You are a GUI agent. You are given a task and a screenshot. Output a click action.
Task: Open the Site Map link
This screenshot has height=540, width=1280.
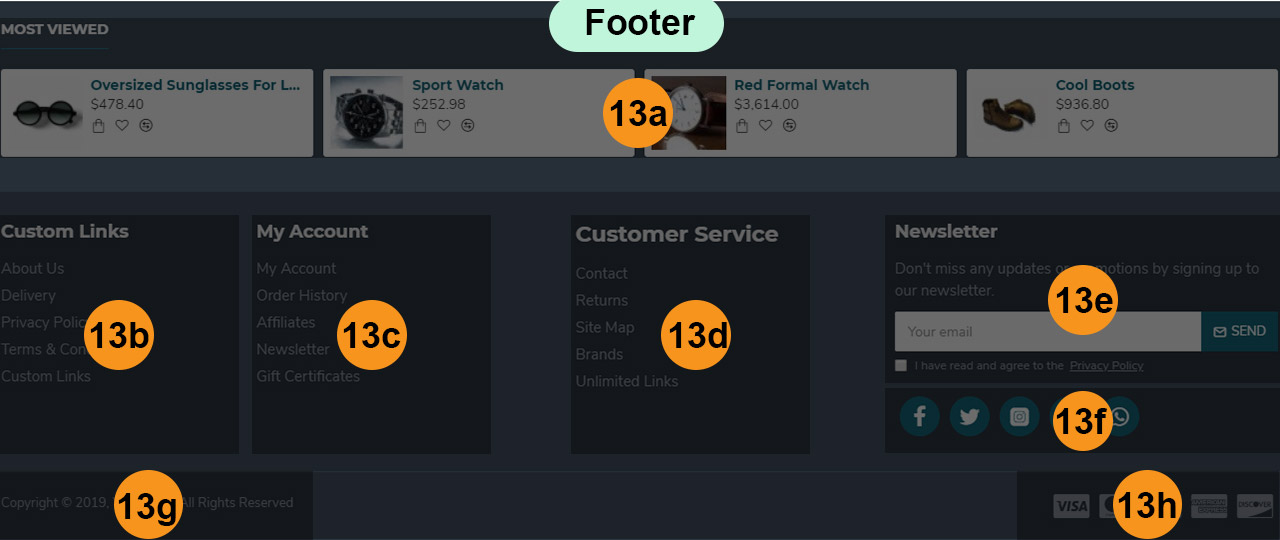[605, 327]
